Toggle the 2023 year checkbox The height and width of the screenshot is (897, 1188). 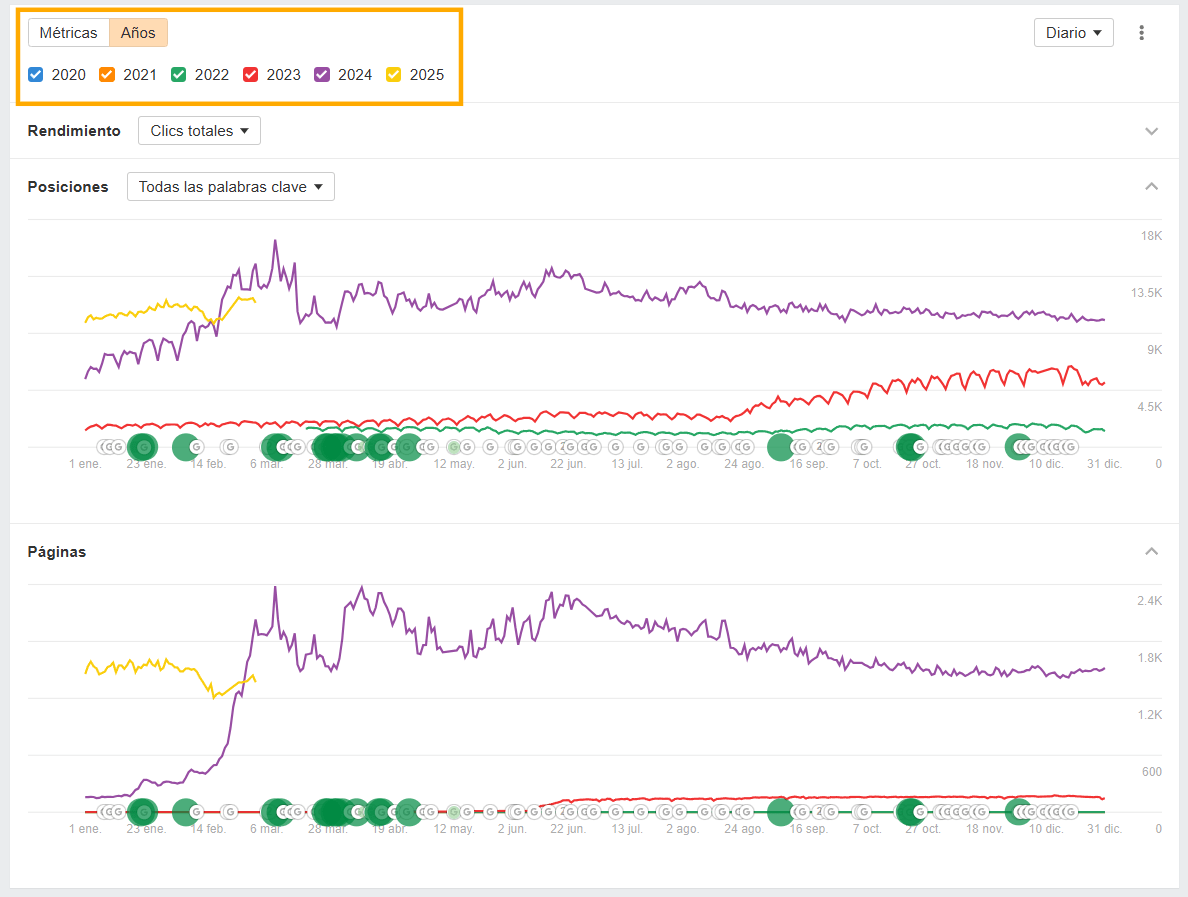[251, 74]
